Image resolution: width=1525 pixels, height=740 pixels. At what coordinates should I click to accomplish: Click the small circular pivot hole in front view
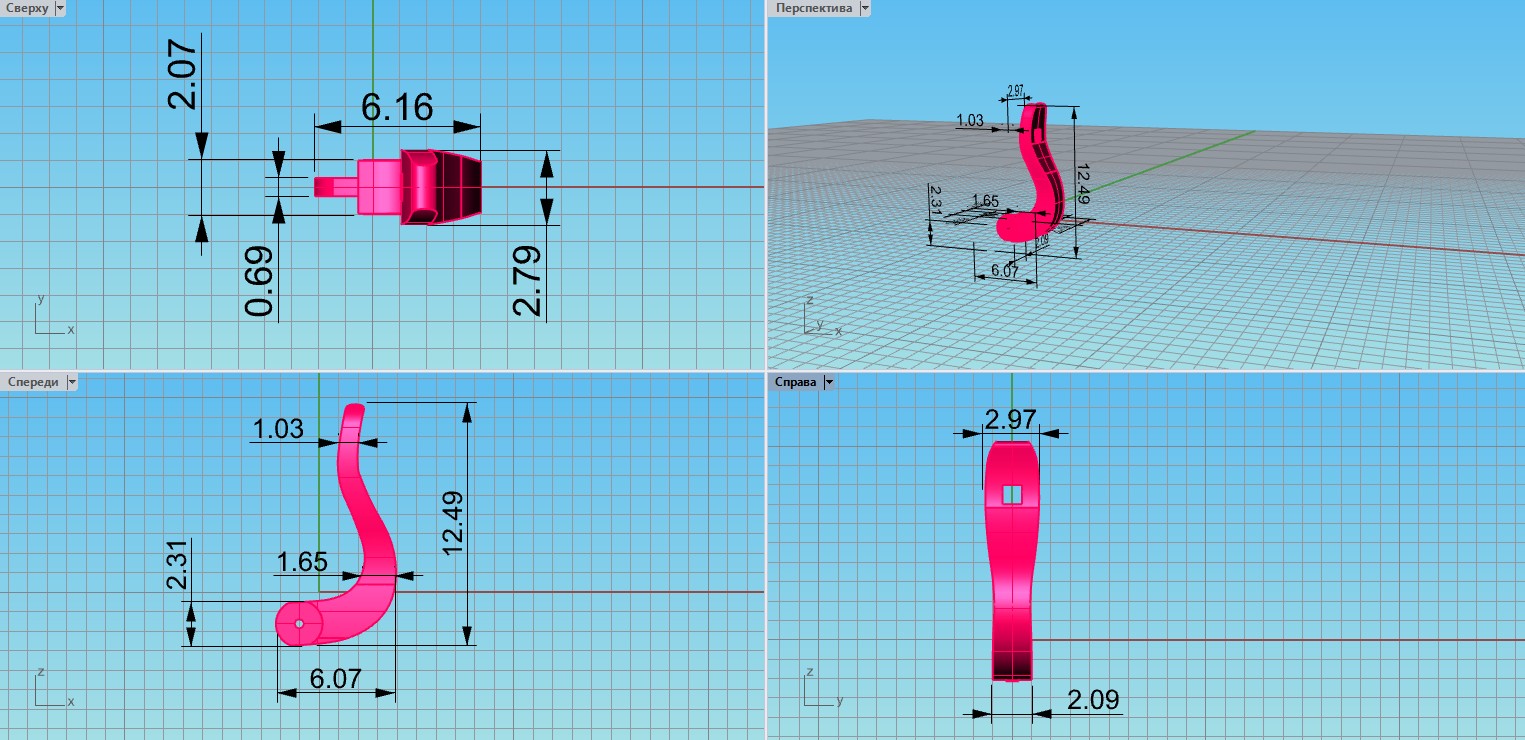[x=299, y=623]
